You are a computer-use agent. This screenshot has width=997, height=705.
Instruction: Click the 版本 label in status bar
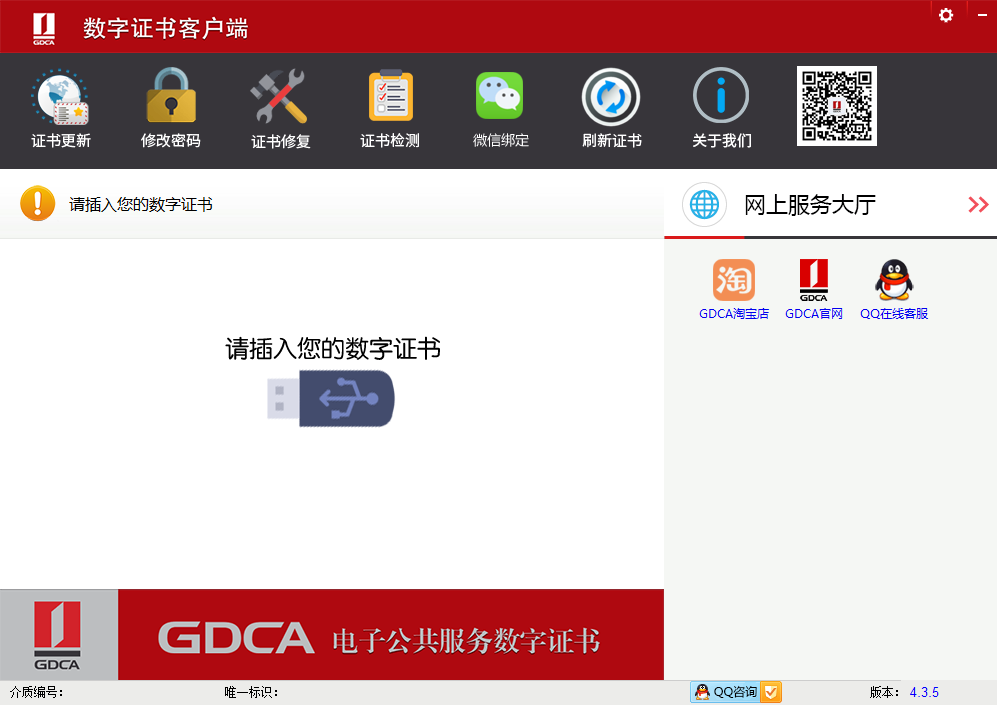point(884,692)
